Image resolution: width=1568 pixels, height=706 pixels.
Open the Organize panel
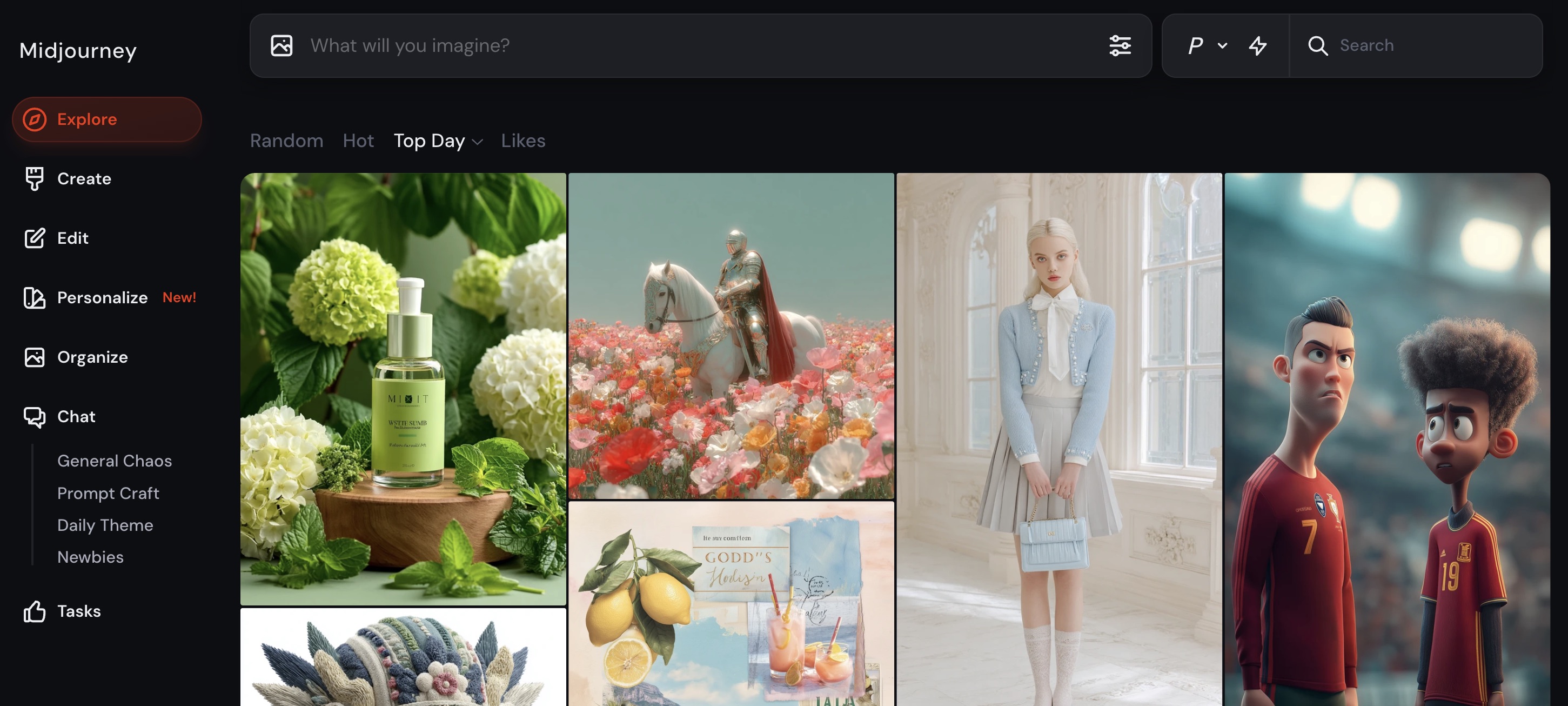[92, 357]
